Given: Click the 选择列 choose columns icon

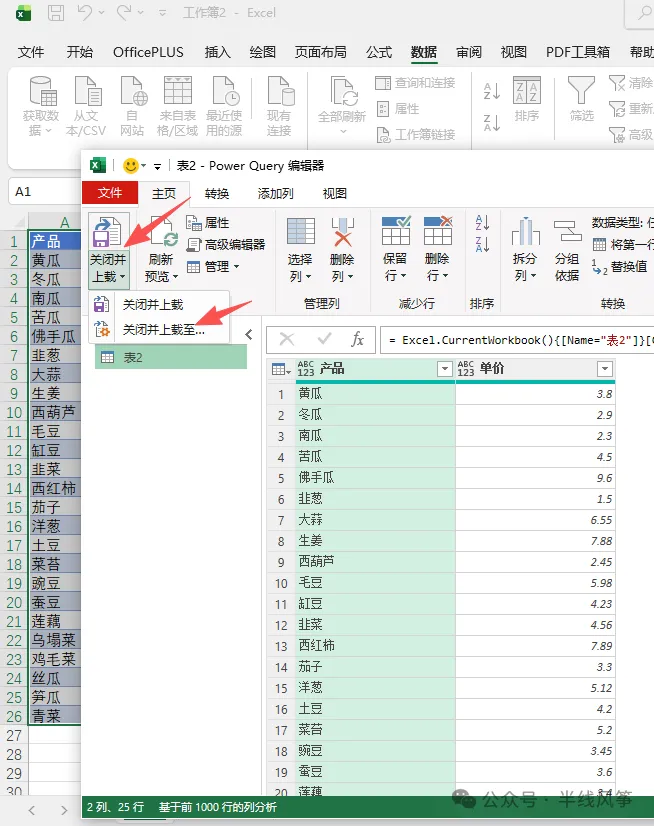Looking at the screenshot, I should point(300,231).
